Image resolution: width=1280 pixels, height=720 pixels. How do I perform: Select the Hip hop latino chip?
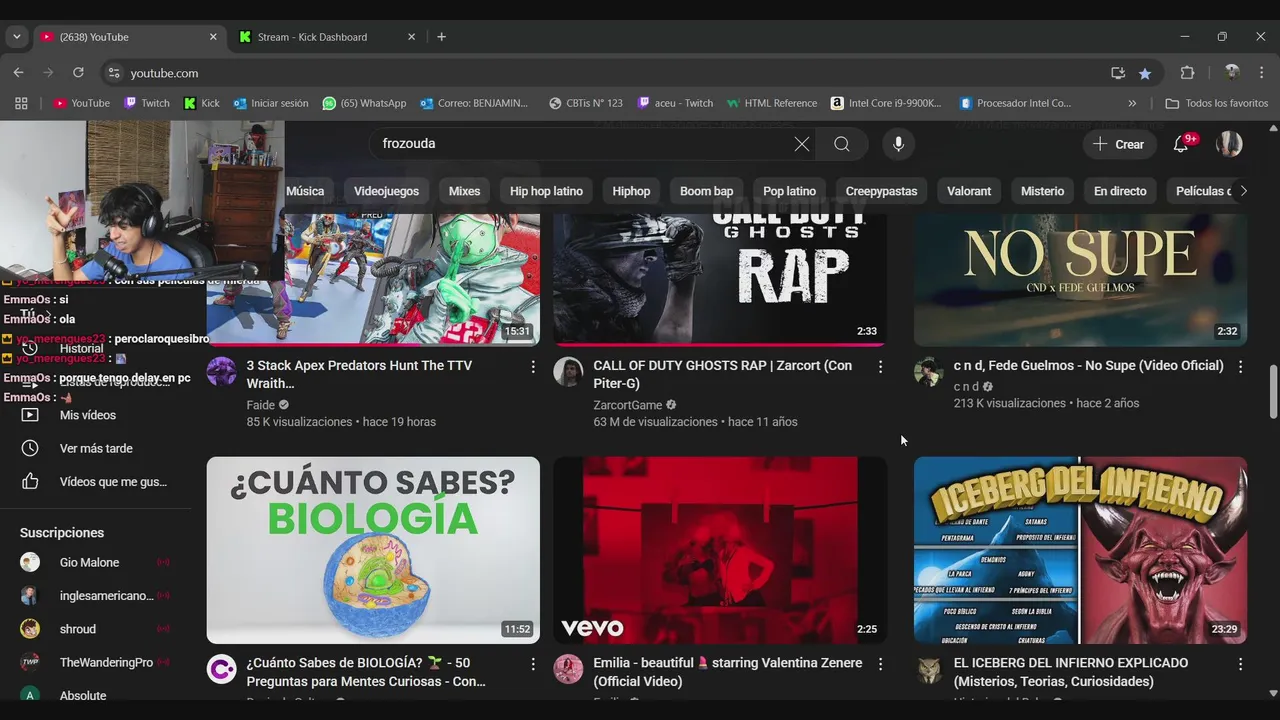click(546, 191)
